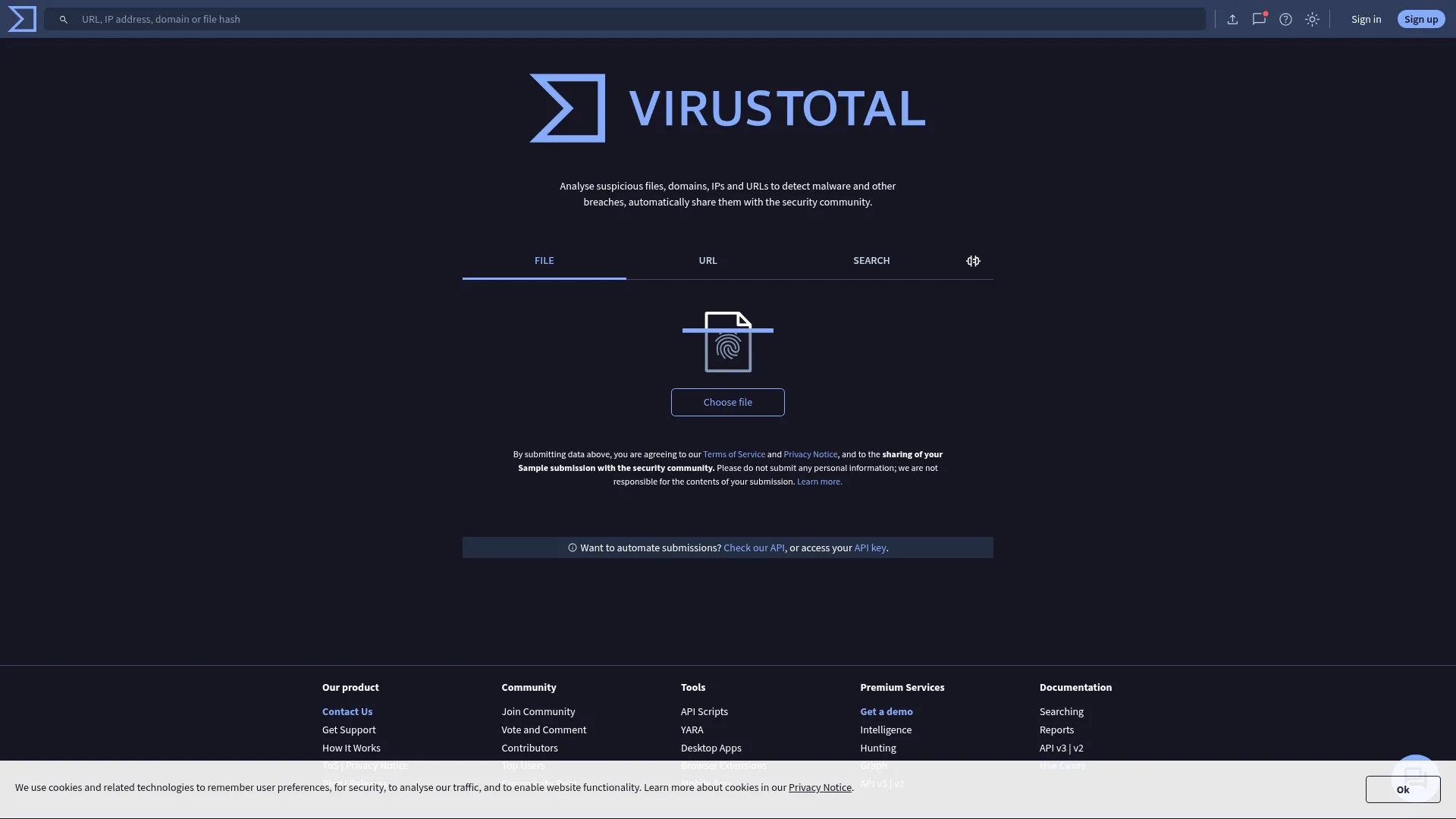Open the Terms of Service link
The width and height of the screenshot is (1456, 819).
pos(733,453)
